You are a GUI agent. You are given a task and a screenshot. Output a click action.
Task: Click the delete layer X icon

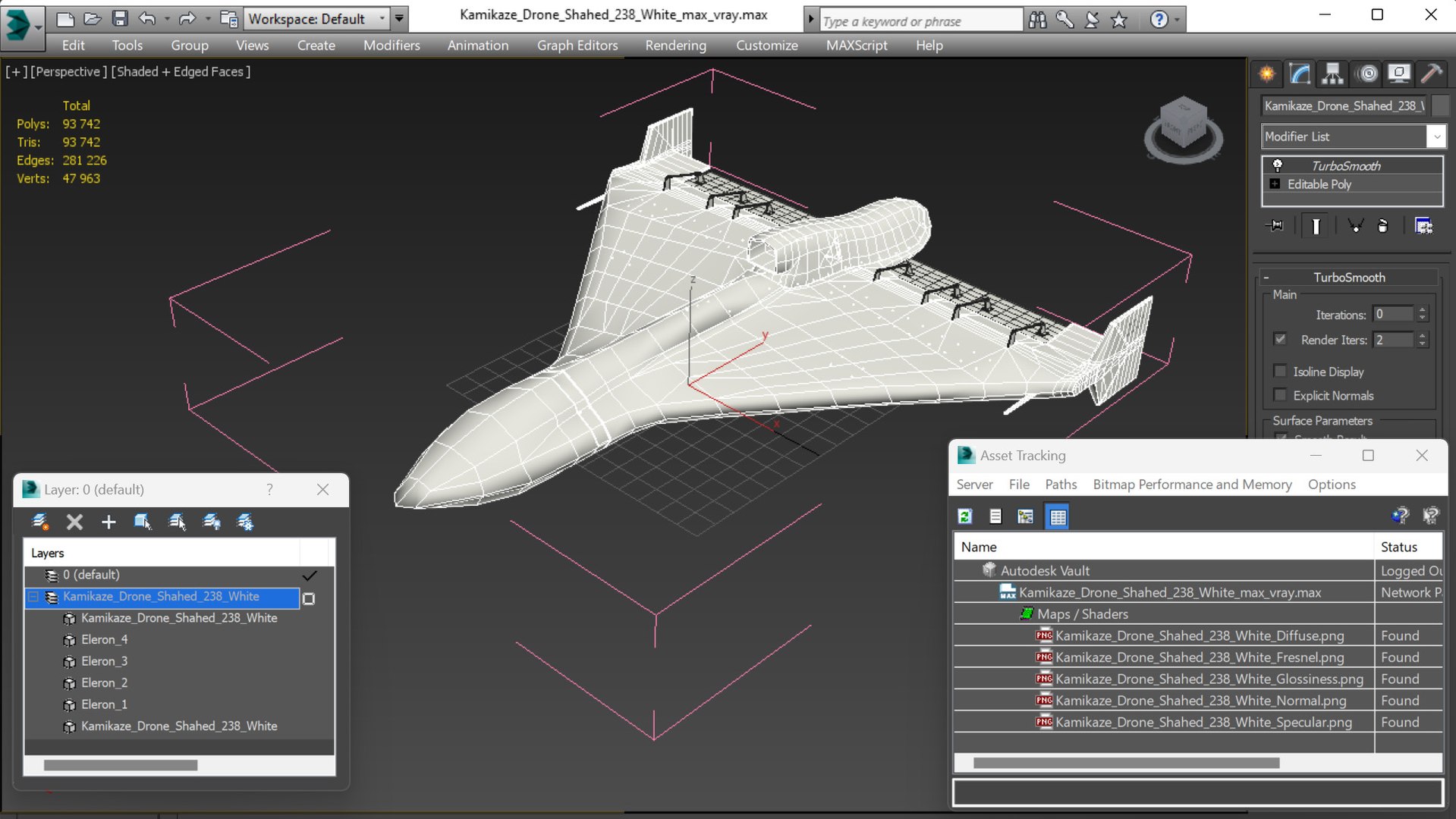click(x=74, y=522)
